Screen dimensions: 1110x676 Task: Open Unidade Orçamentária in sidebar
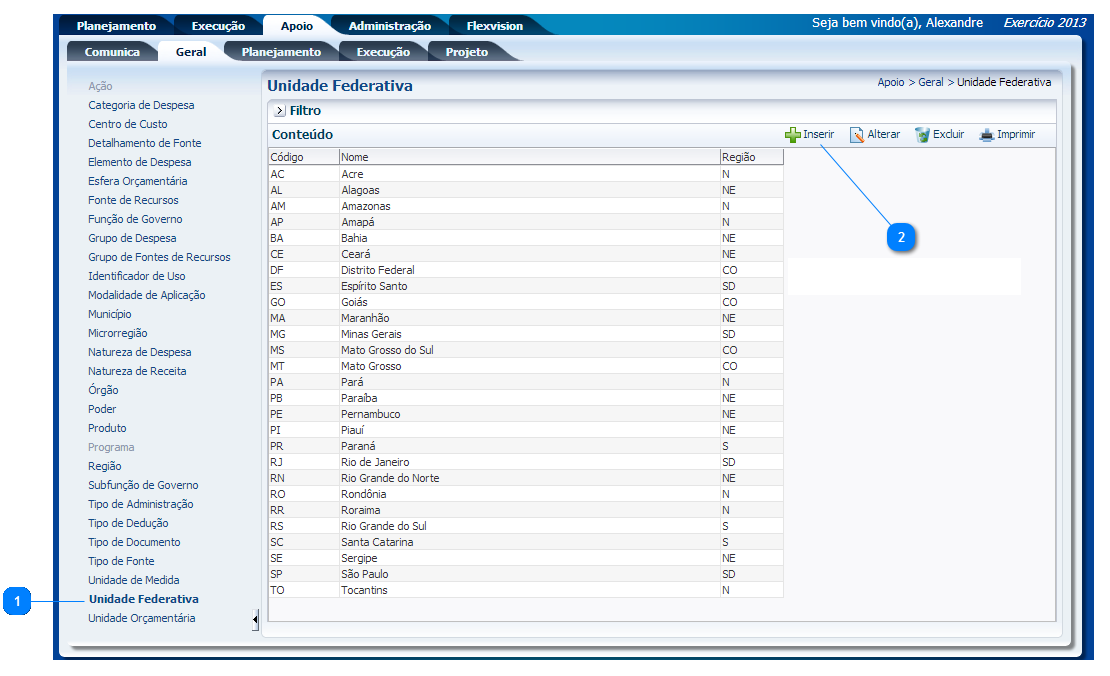141,618
